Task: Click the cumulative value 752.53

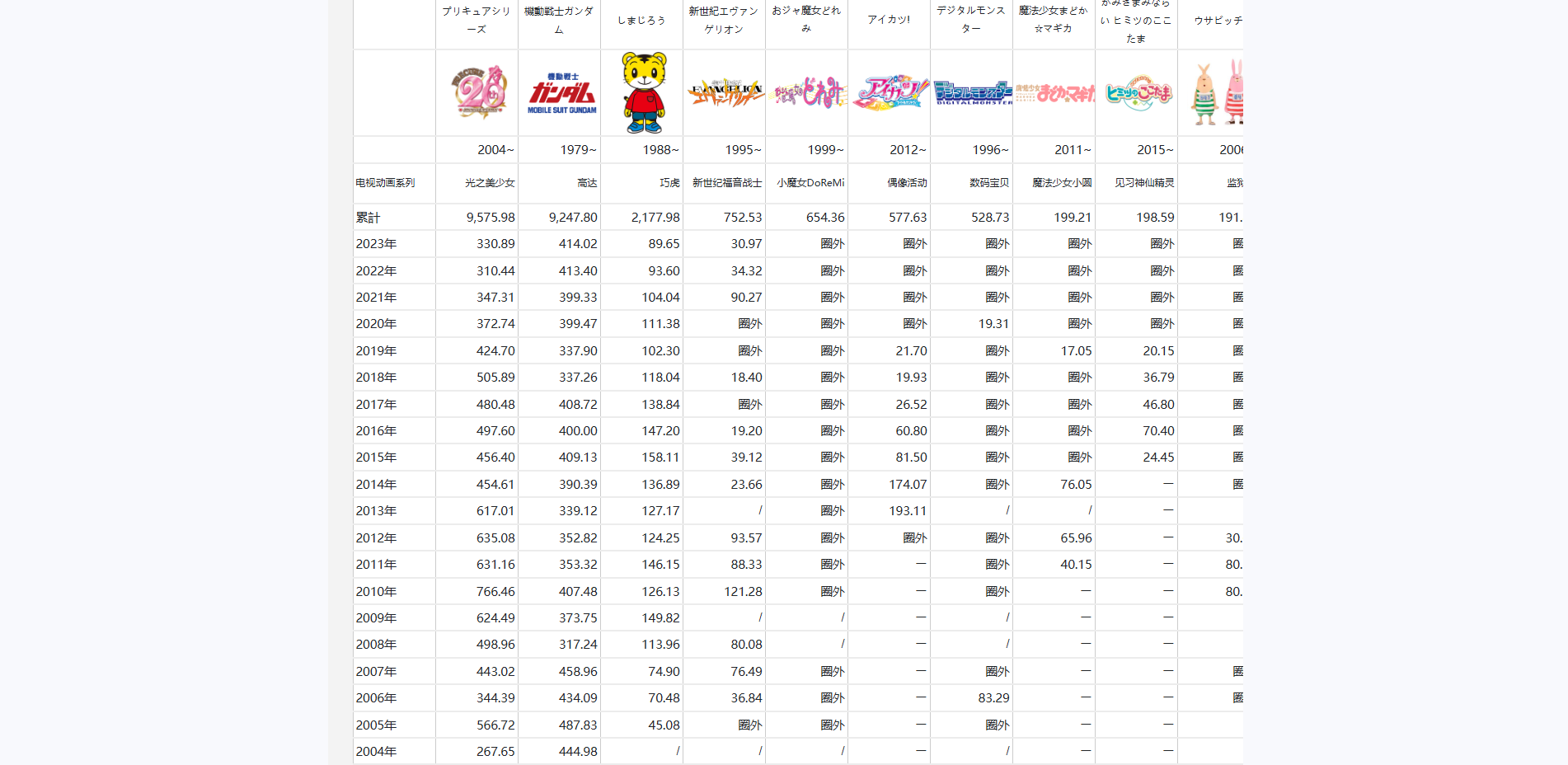Action: (x=743, y=217)
